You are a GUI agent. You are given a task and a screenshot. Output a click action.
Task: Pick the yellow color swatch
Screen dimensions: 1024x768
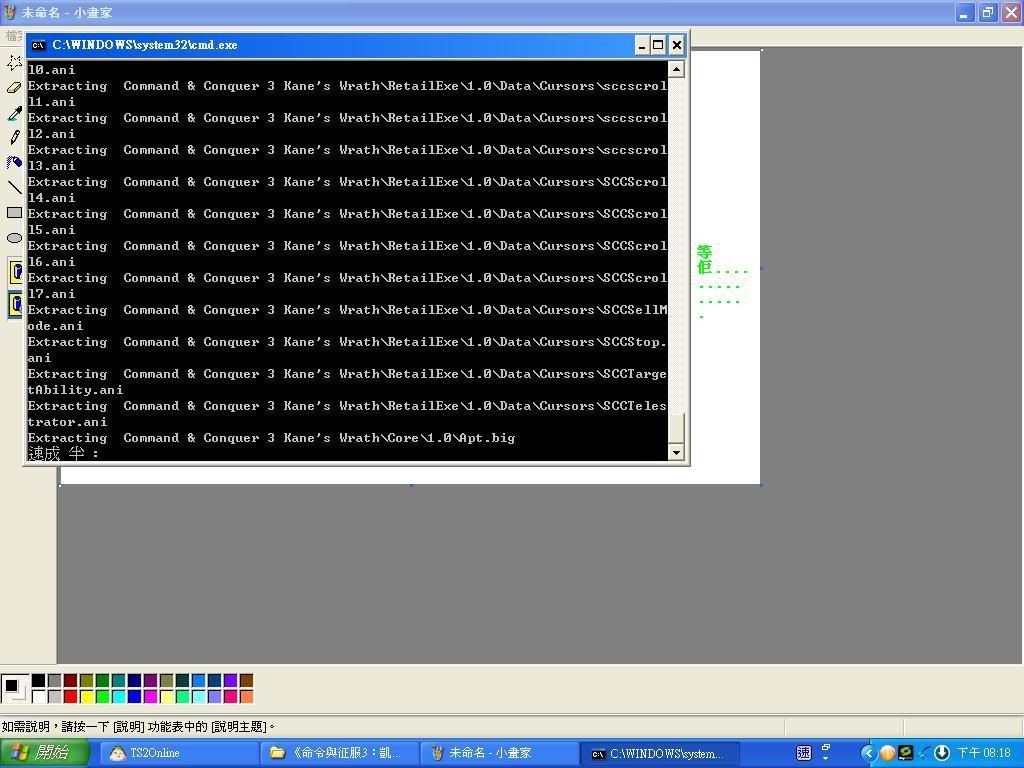pyautogui.click(x=86, y=696)
